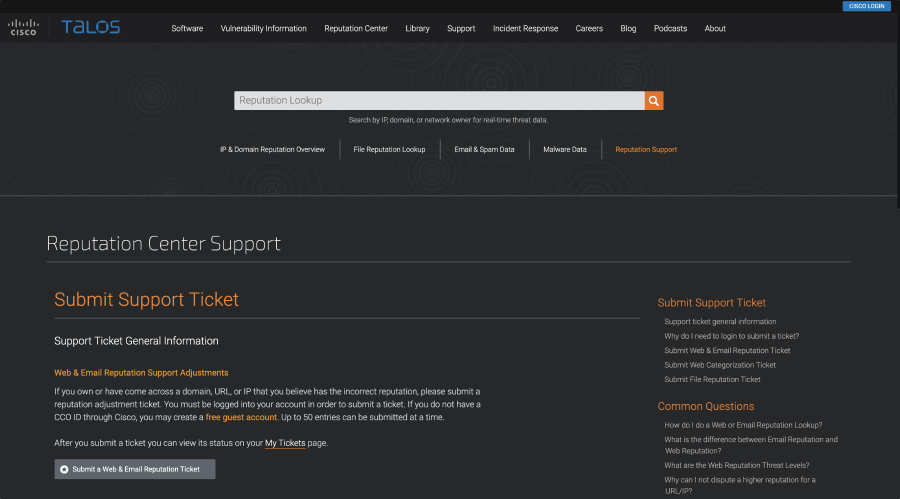Switch to IP & Domain Reputation Overview tab
Screen dimensions: 900x499
point(272,149)
